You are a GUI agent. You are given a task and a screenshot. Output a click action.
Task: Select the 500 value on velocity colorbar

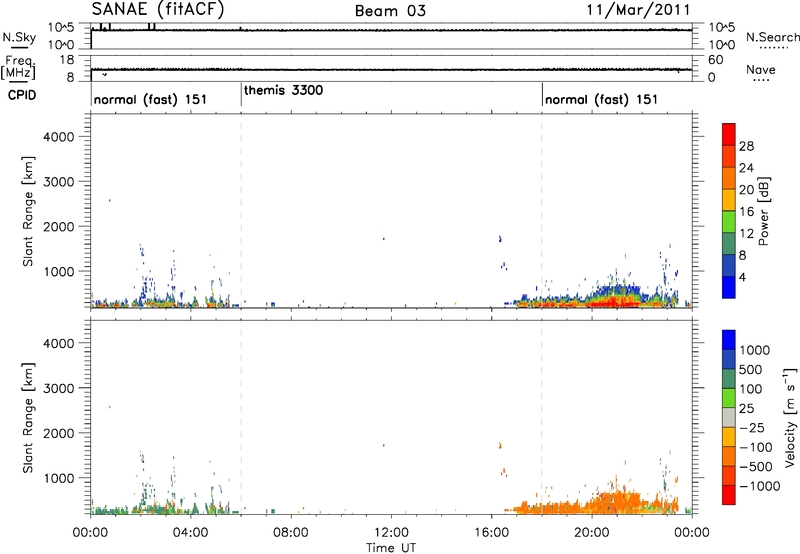pyautogui.click(x=751, y=370)
